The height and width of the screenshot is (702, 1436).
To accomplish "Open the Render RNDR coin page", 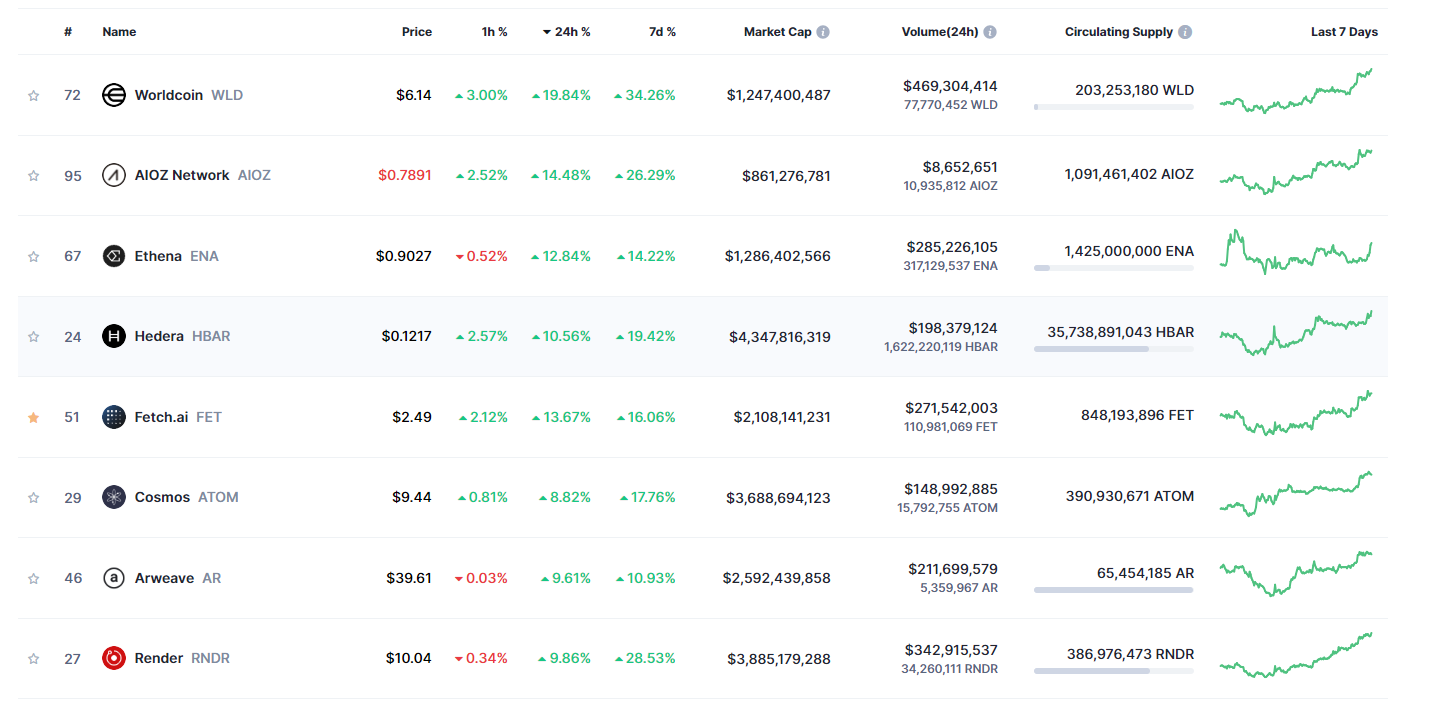I will 168,658.
